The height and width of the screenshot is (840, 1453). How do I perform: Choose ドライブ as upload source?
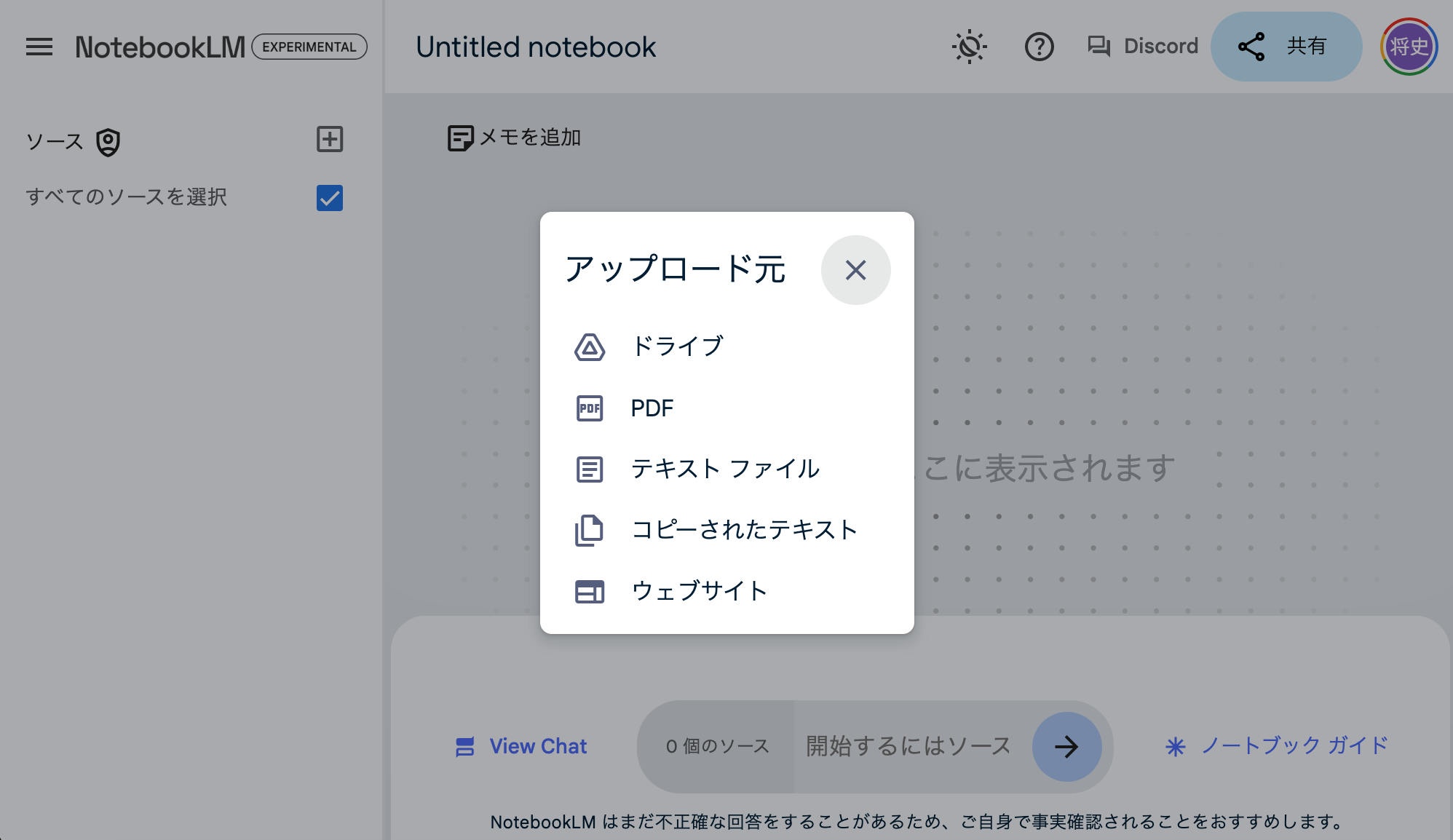pyautogui.click(x=727, y=346)
